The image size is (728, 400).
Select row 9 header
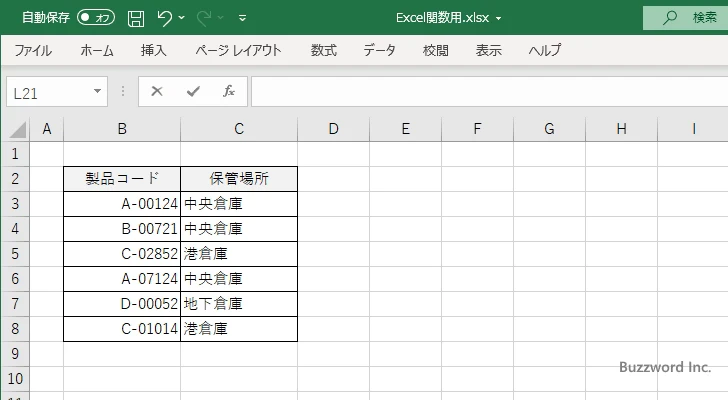click(x=15, y=354)
